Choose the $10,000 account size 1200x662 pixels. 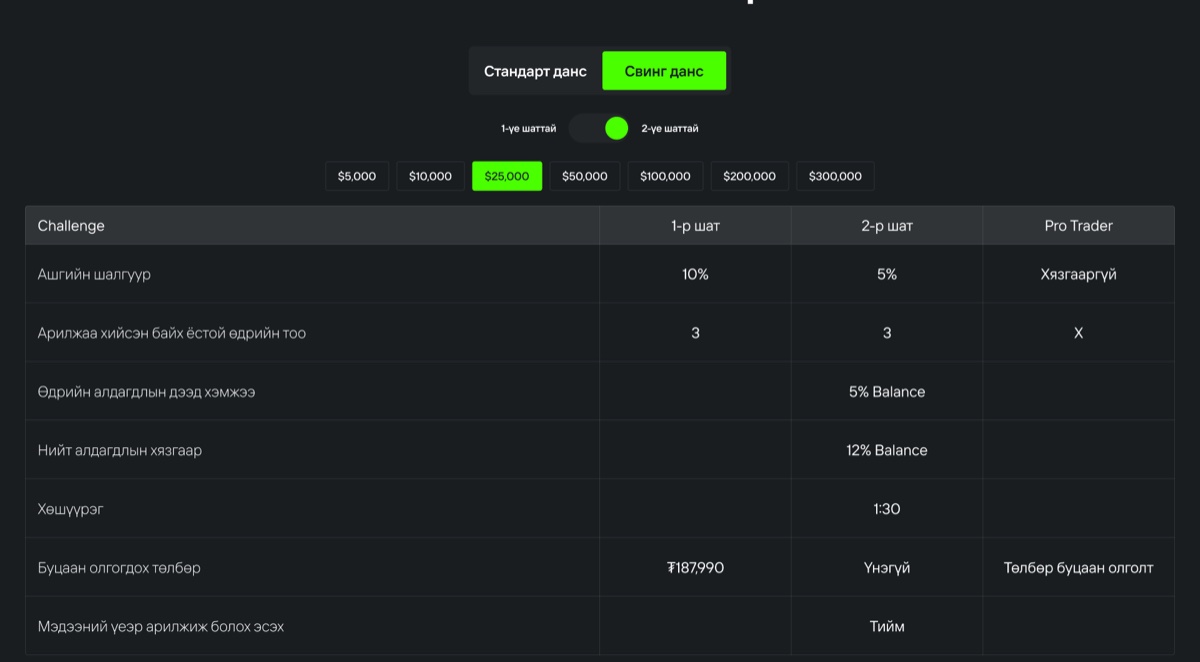click(430, 176)
